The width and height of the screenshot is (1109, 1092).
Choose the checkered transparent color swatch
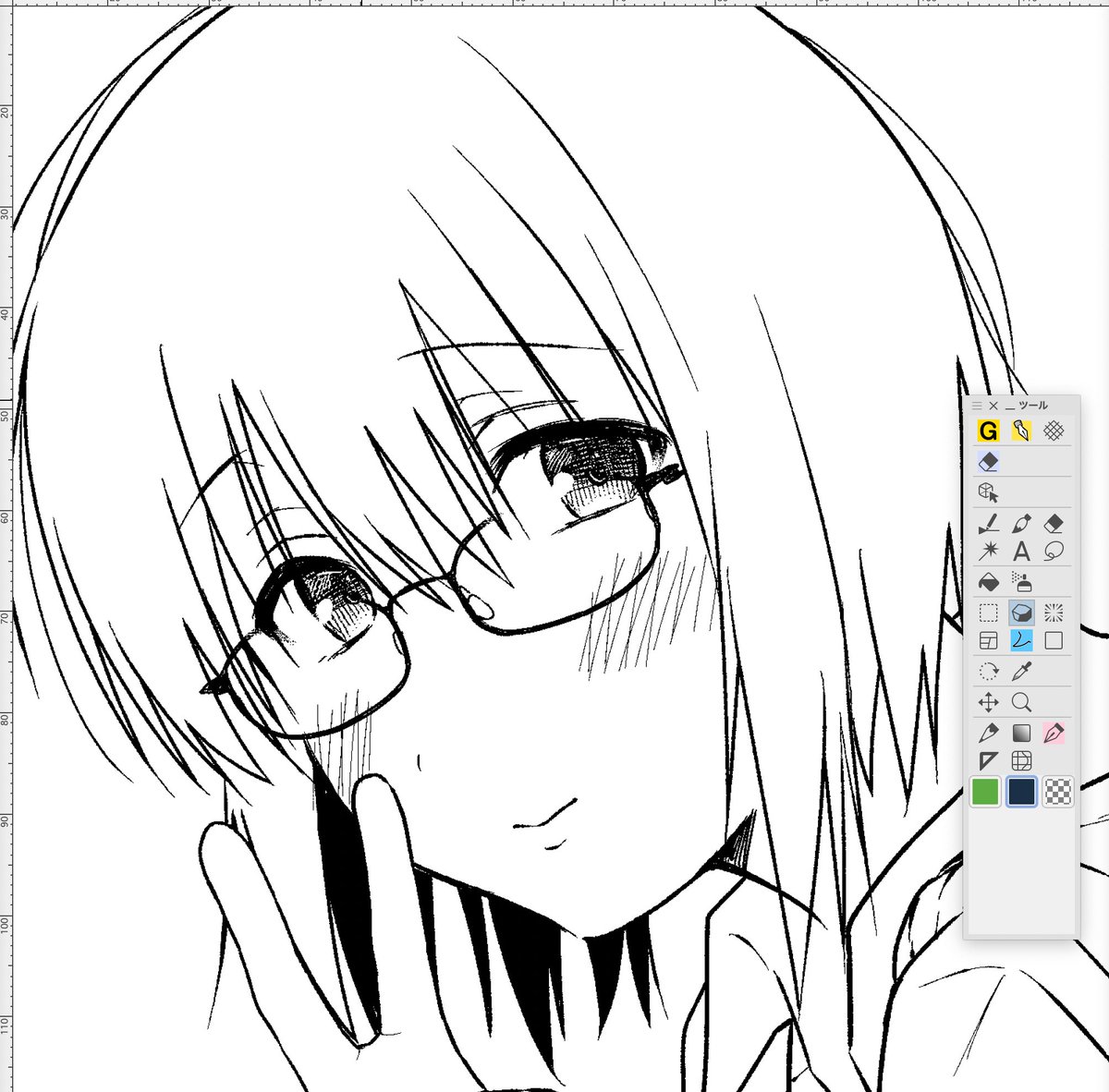point(1057,792)
